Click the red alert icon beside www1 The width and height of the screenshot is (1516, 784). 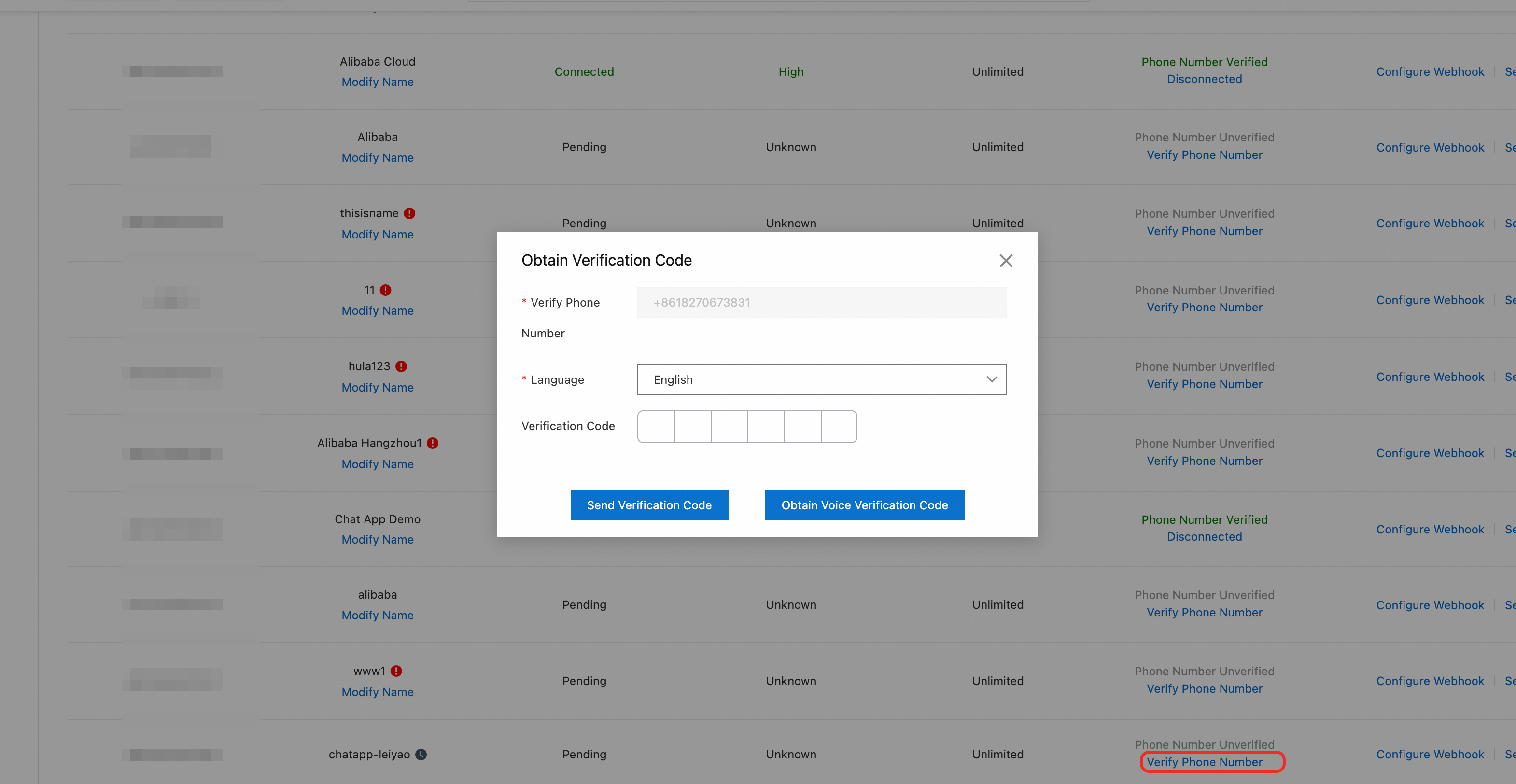pyautogui.click(x=396, y=671)
